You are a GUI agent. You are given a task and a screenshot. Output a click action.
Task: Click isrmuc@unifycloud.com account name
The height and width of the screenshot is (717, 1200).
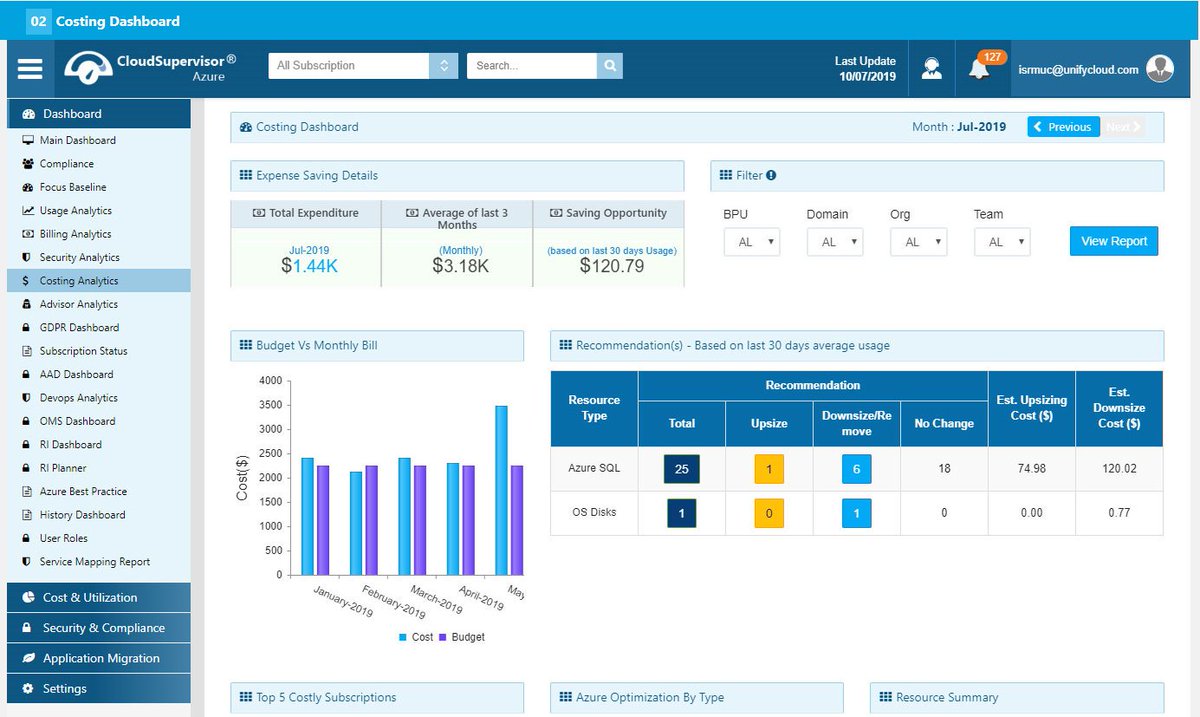tap(1079, 70)
